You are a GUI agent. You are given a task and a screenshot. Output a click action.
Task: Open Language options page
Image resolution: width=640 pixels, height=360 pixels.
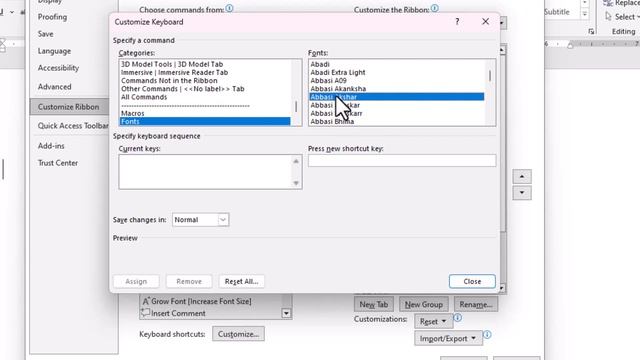[x=54, y=51]
